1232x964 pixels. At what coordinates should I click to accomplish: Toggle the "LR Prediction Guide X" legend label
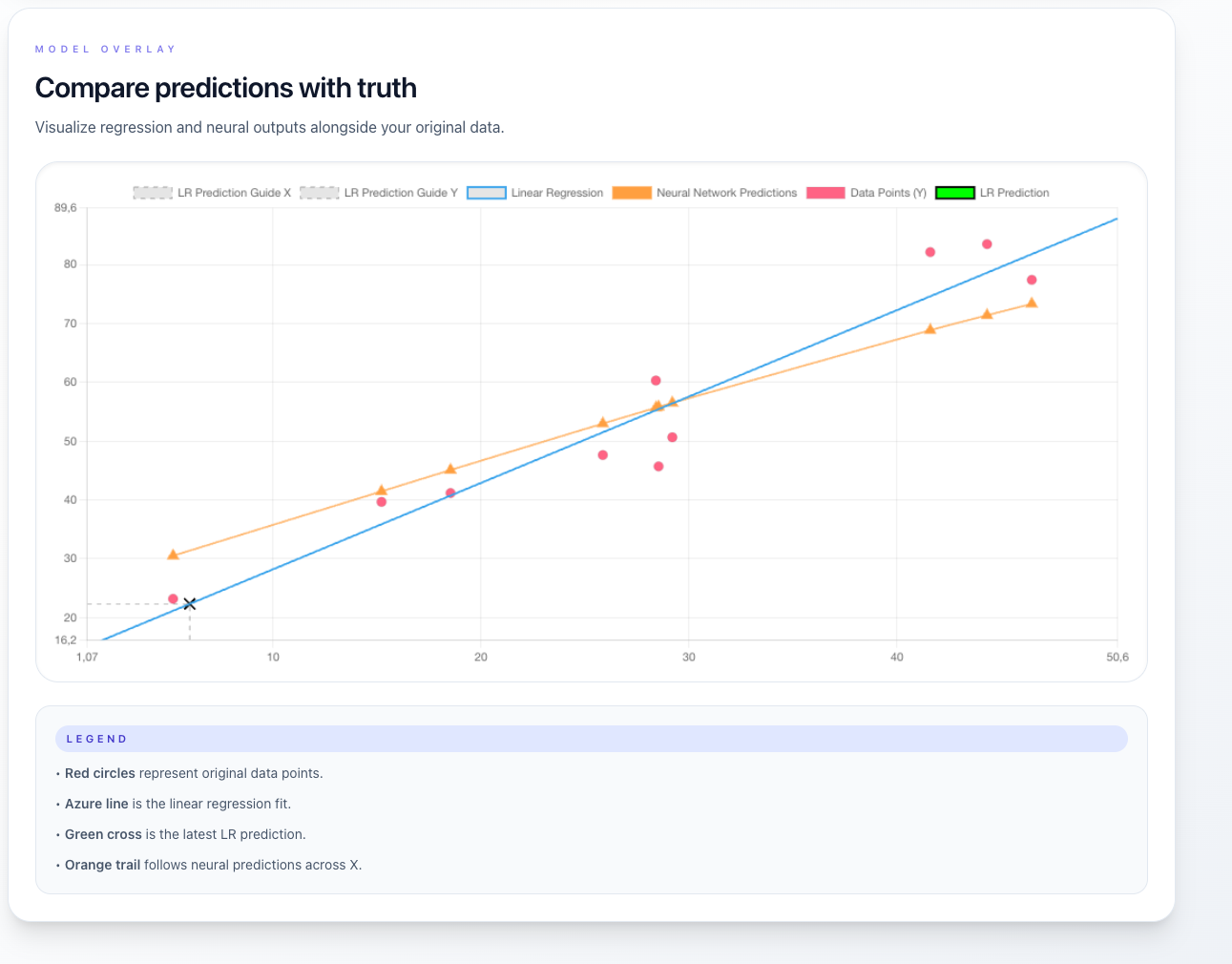tap(234, 193)
